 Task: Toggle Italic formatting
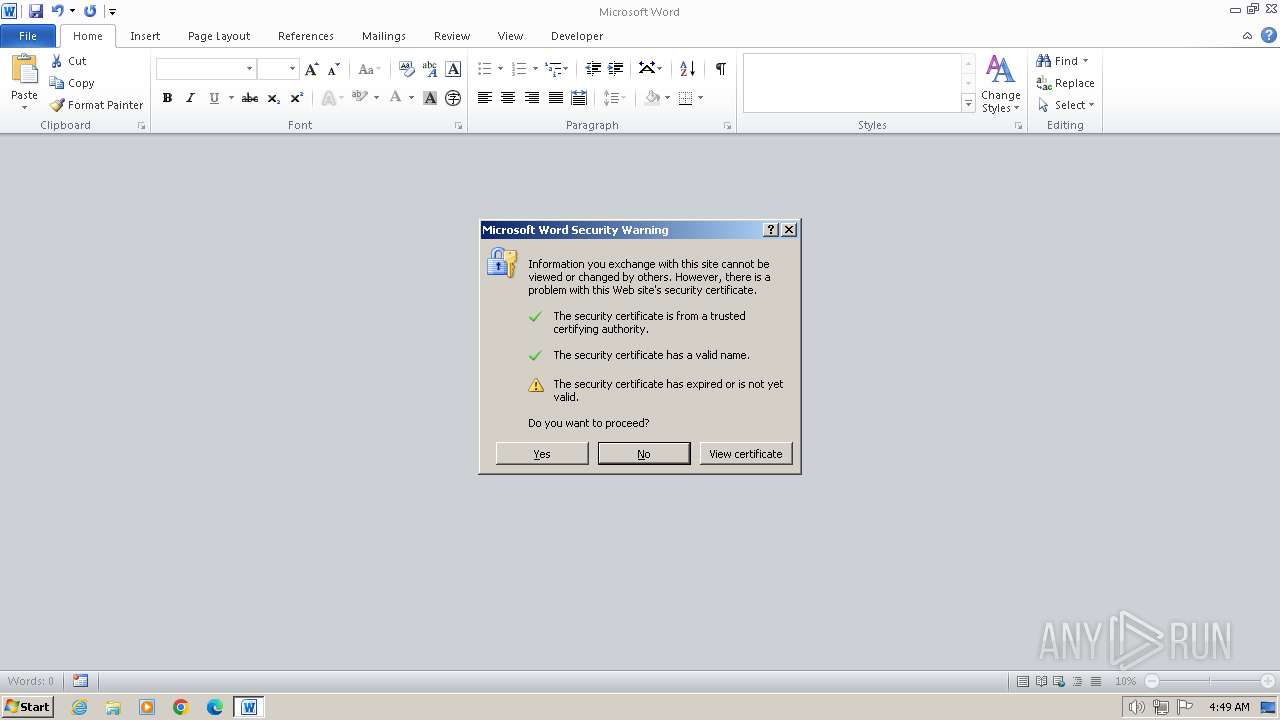pyautogui.click(x=190, y=98)
